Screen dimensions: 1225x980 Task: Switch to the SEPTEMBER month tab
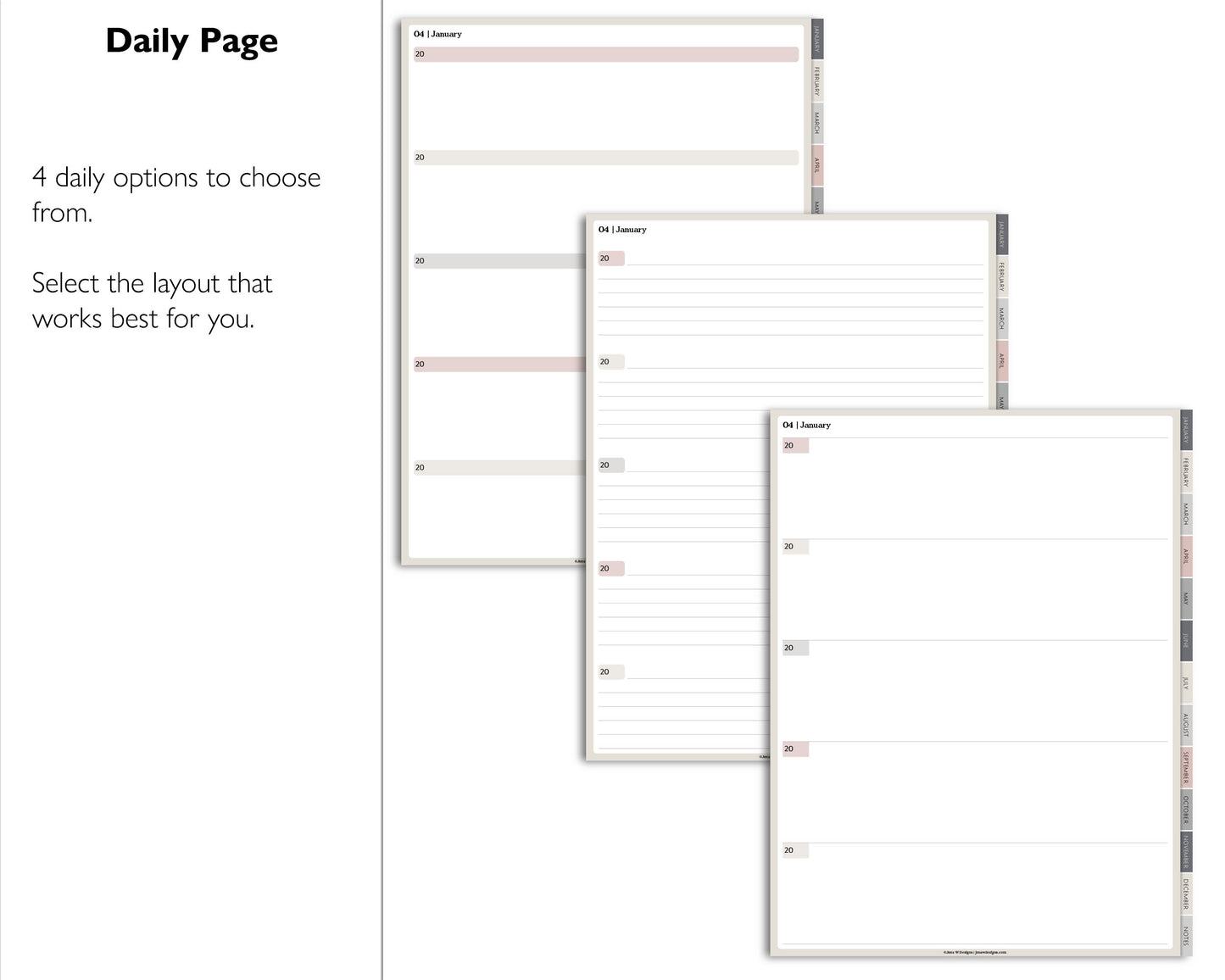pyautogui.click(x=1186, y=768)
